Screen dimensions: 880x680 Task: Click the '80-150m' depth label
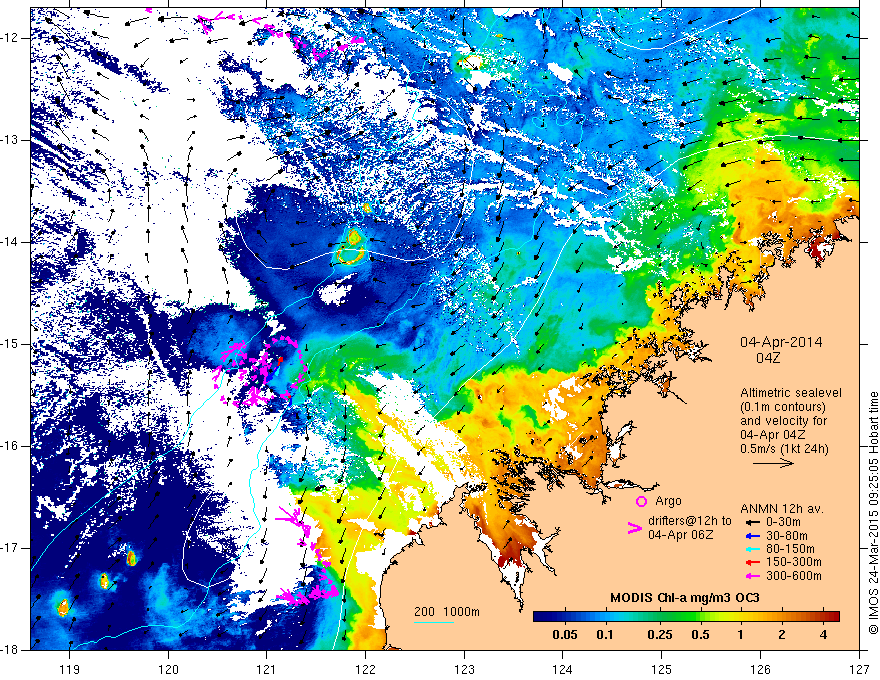(x=790, y=549)
